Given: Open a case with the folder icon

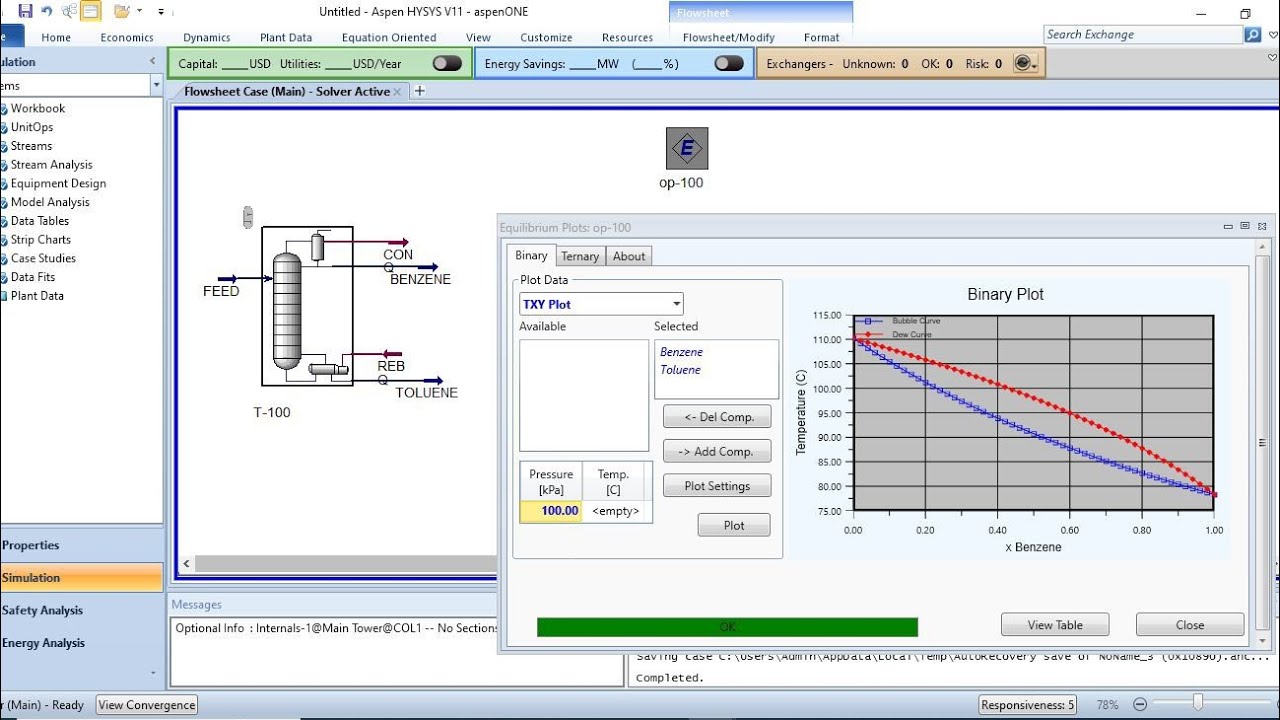Looking at the screenshot, I should 121,11.
